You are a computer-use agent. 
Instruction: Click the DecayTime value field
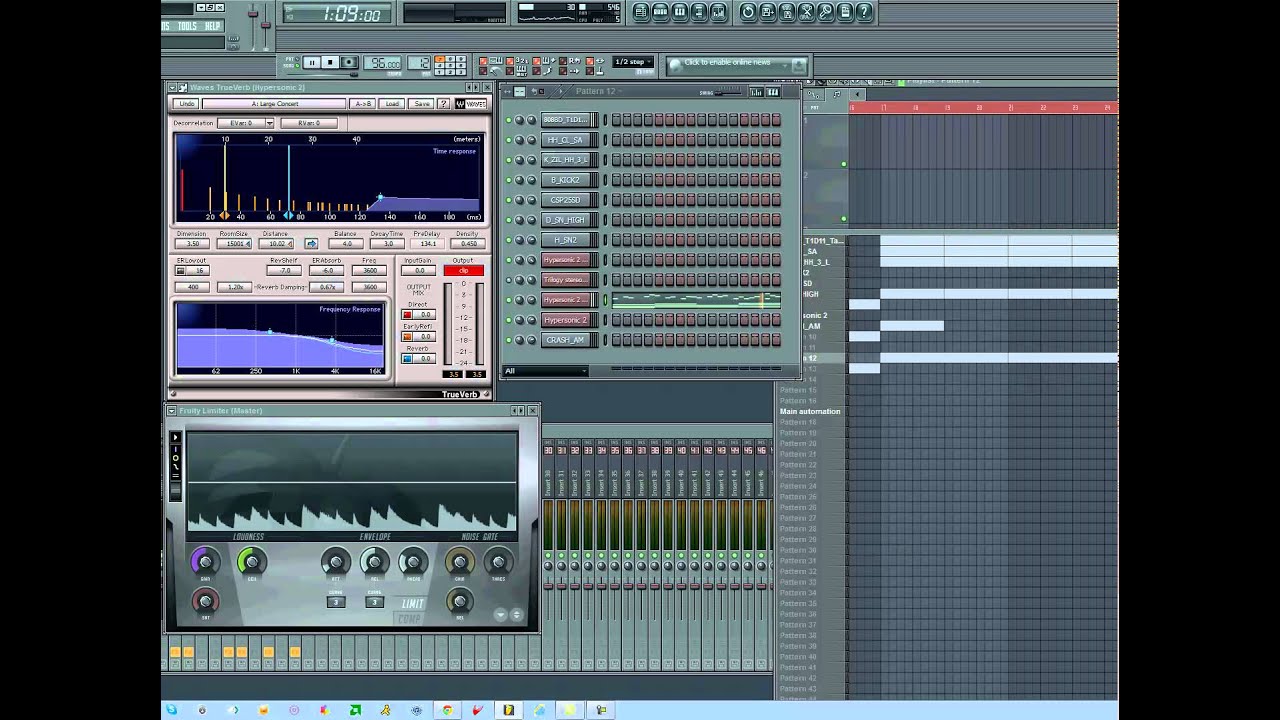(388, 244)
